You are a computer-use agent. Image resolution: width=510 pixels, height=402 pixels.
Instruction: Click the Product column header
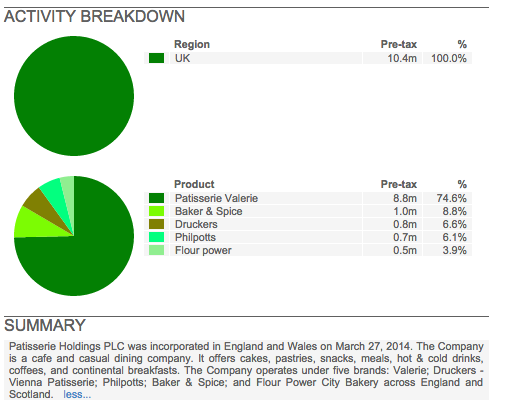(194, 184)
